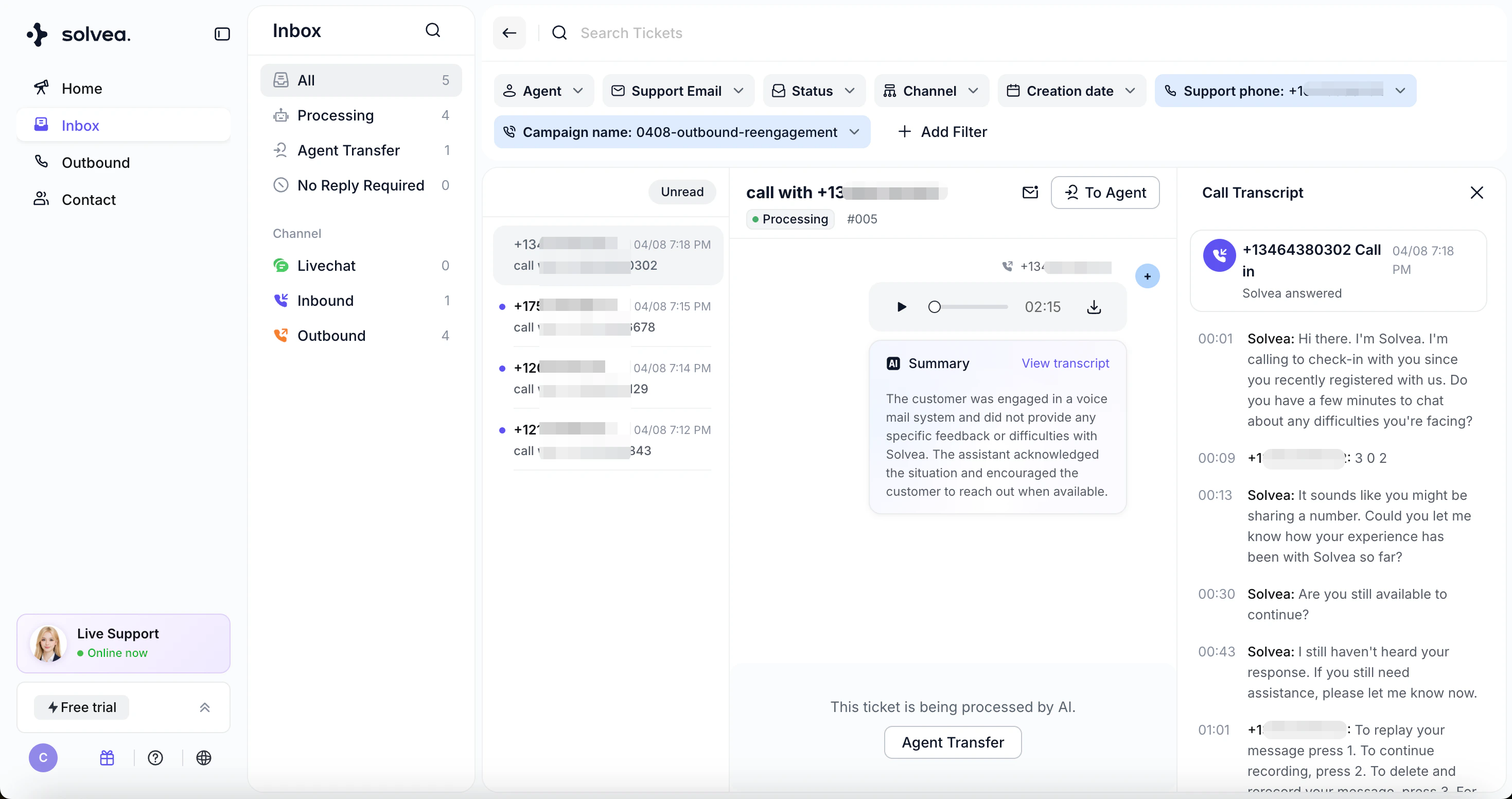Show All tickets folder
This screenshot has width=1512, height=799.
coord(361,80)
